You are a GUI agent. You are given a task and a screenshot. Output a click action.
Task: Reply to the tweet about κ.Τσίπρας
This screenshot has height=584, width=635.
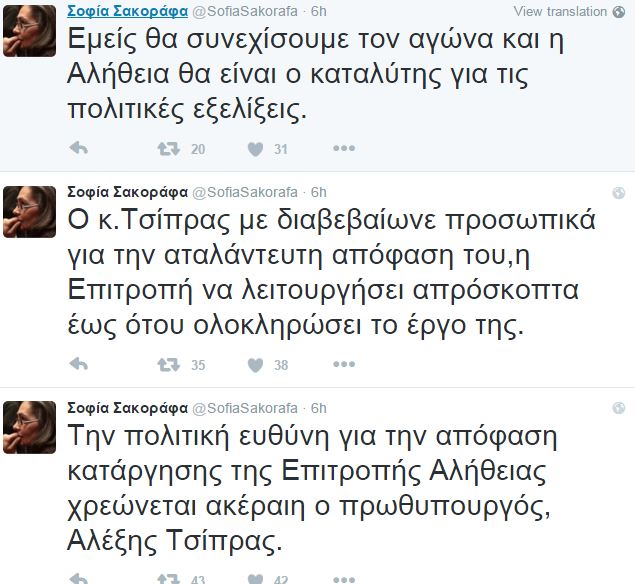click(x=80, y=365)
